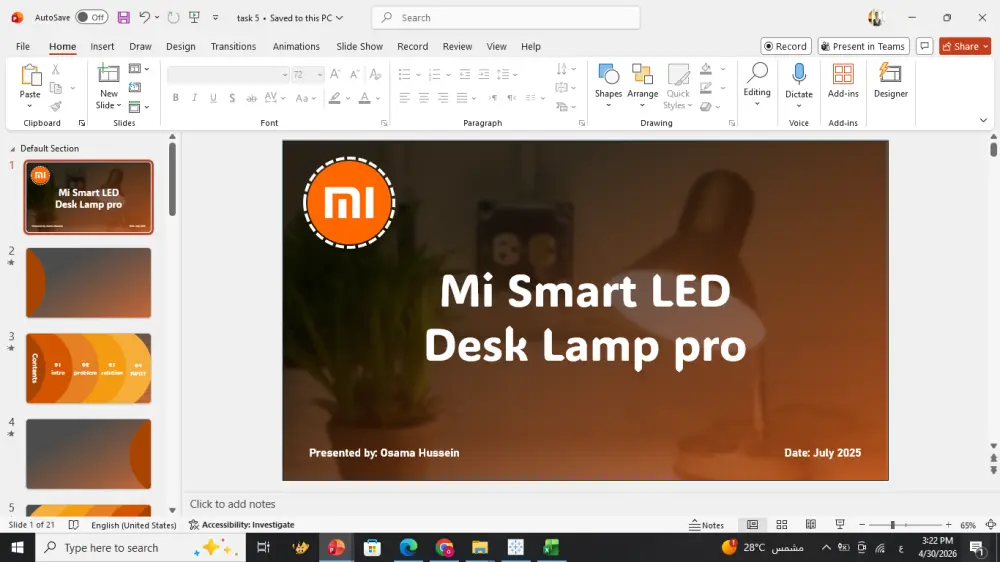Open the File menu
1000x562 pixels.
pyautogui.click(x=23, y=46)
